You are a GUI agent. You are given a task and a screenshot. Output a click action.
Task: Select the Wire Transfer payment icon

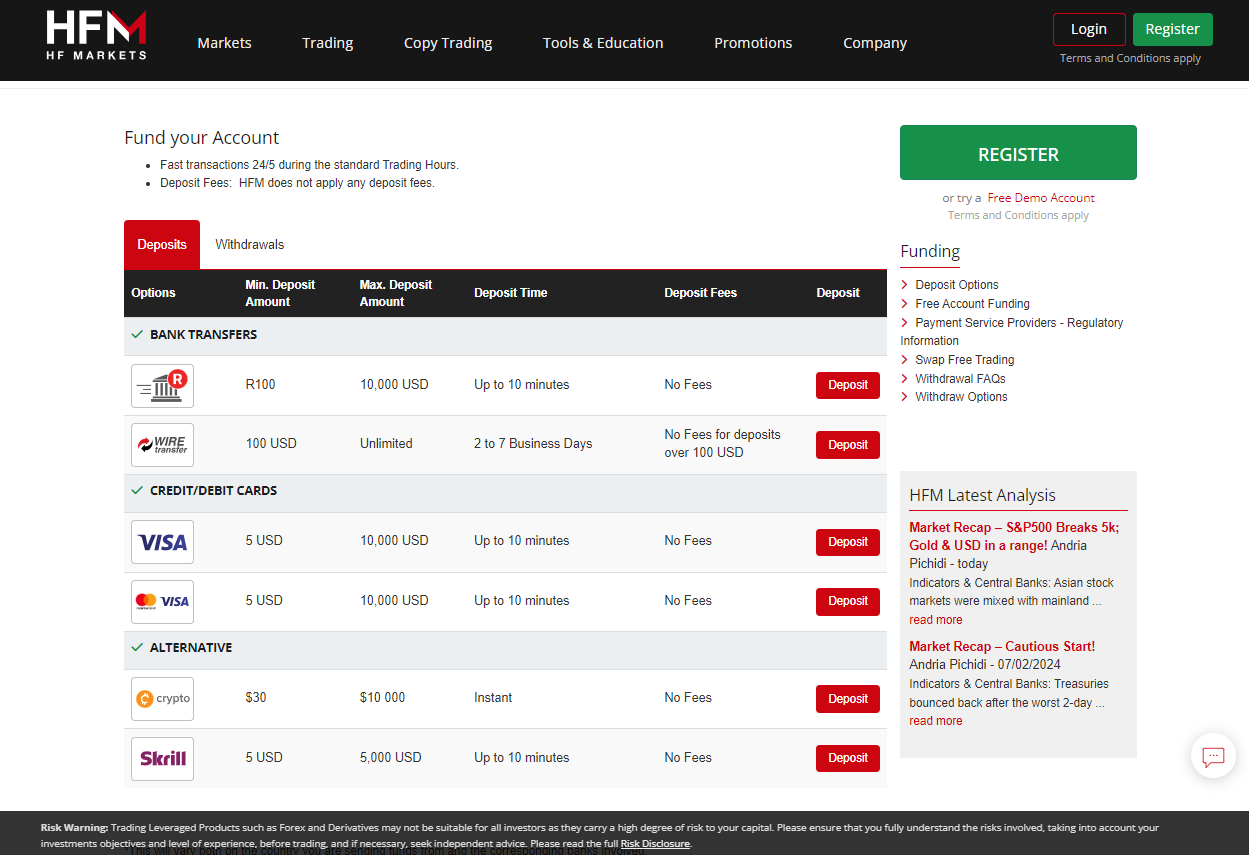tap(162, 444)
